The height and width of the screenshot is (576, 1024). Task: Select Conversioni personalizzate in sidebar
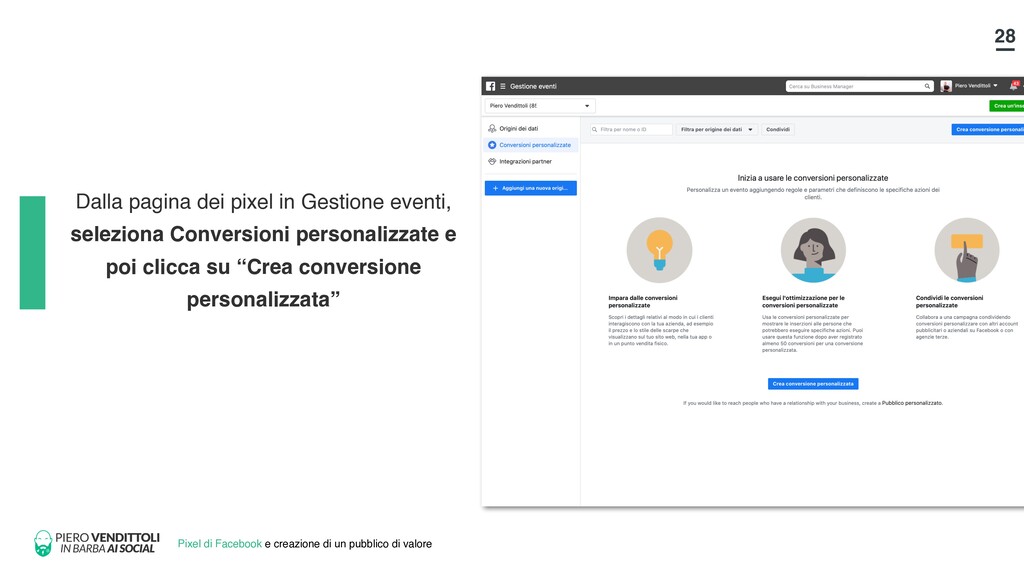[535, 145]
